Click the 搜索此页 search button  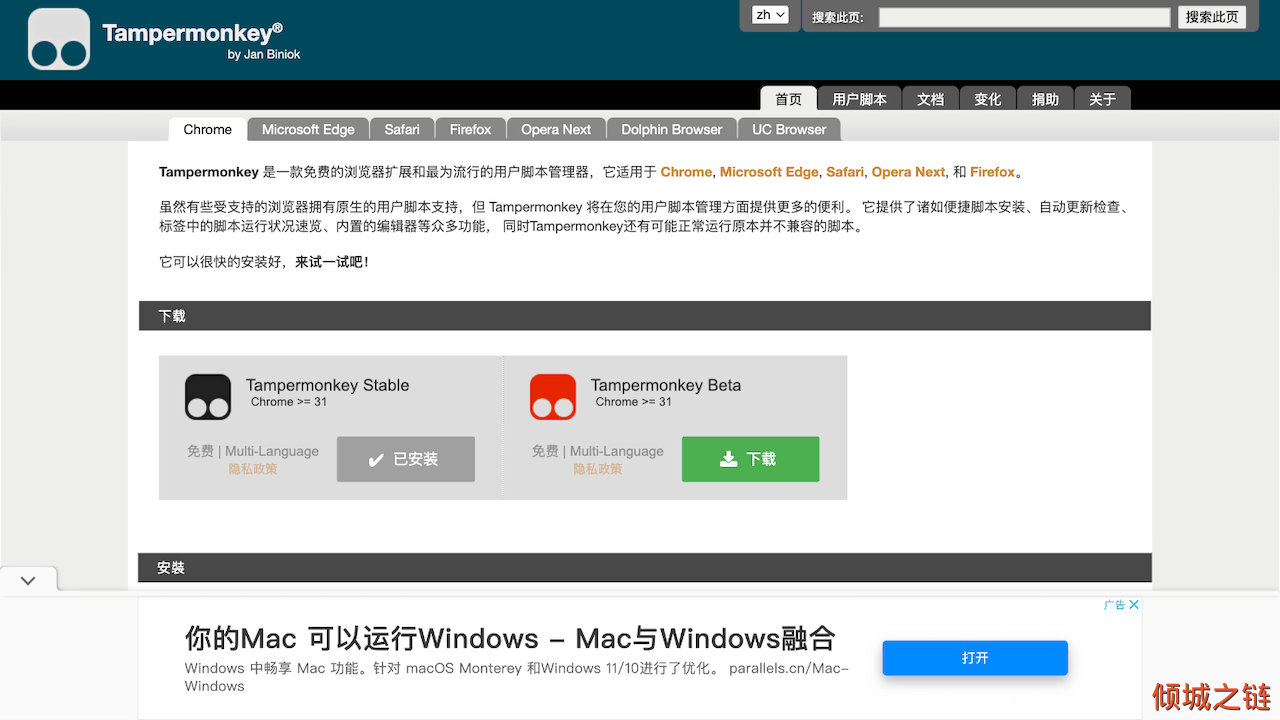pos(1212,17)
